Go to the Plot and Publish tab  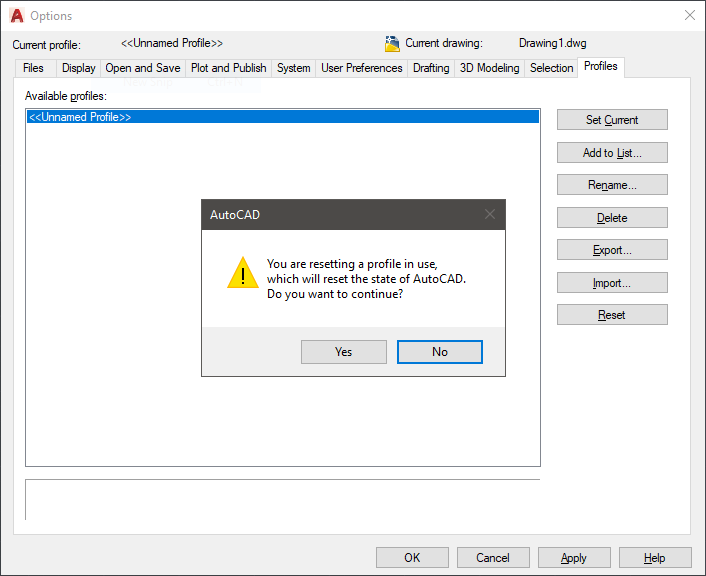(228, 68)
